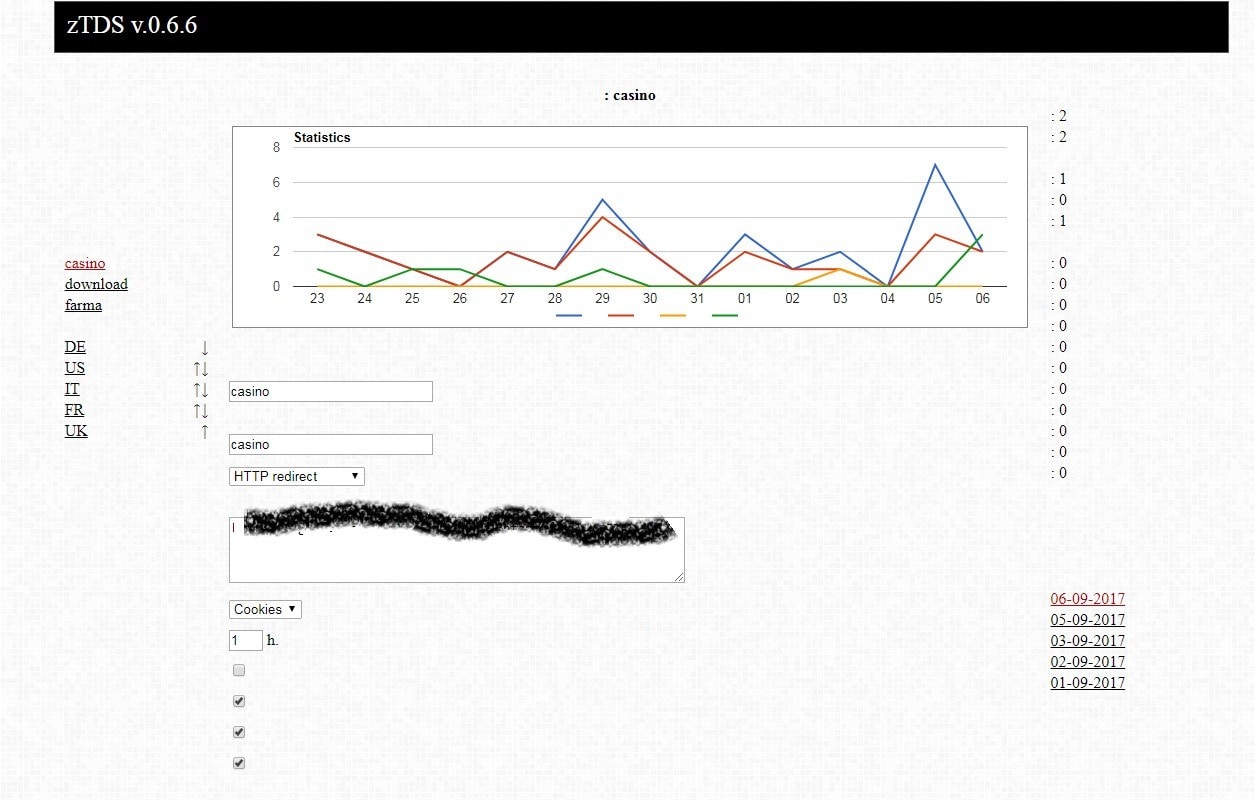Move FR up using its up arrow
The image size is (1255, 800).
(x=198, y=411)
